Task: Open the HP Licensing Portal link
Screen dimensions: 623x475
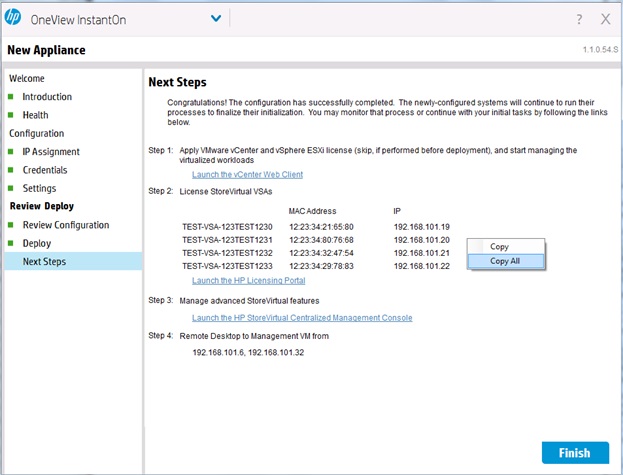Action: point(248,280)
